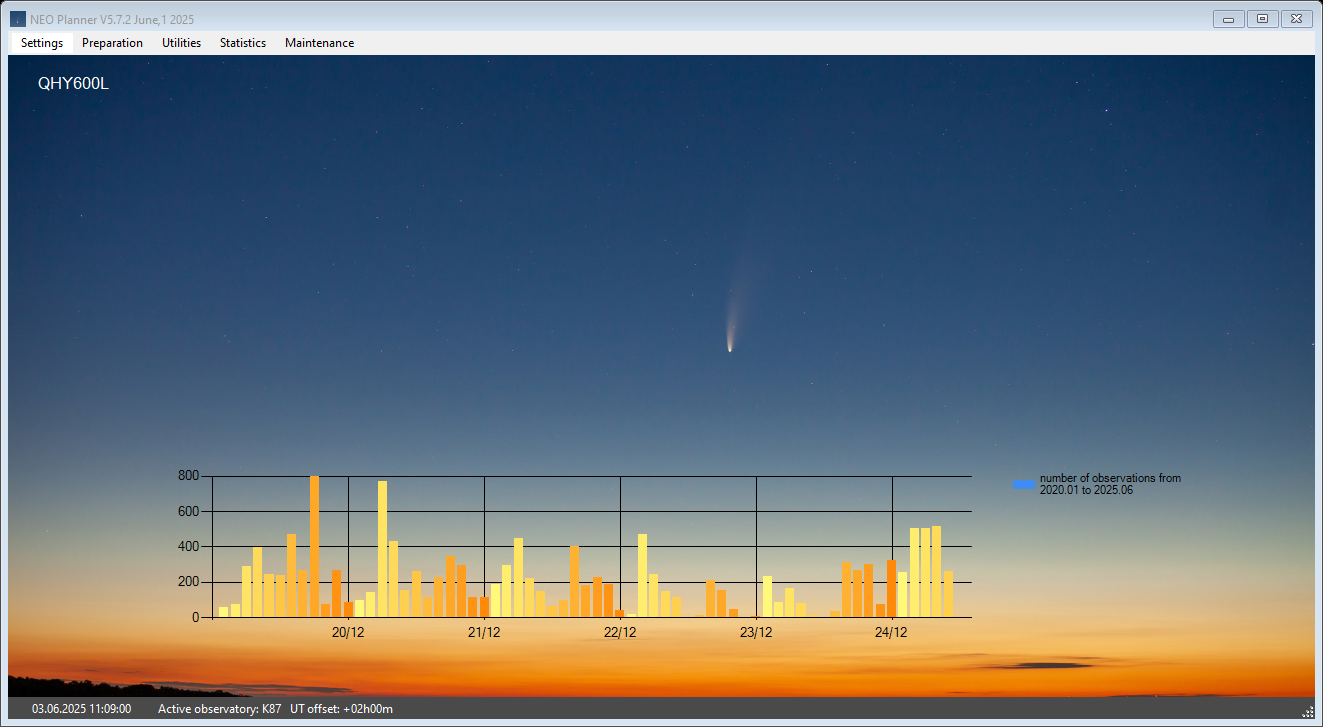The image size is (1323, 727).
Task: Click the date and time in status bar
Action: pos(81,709)
